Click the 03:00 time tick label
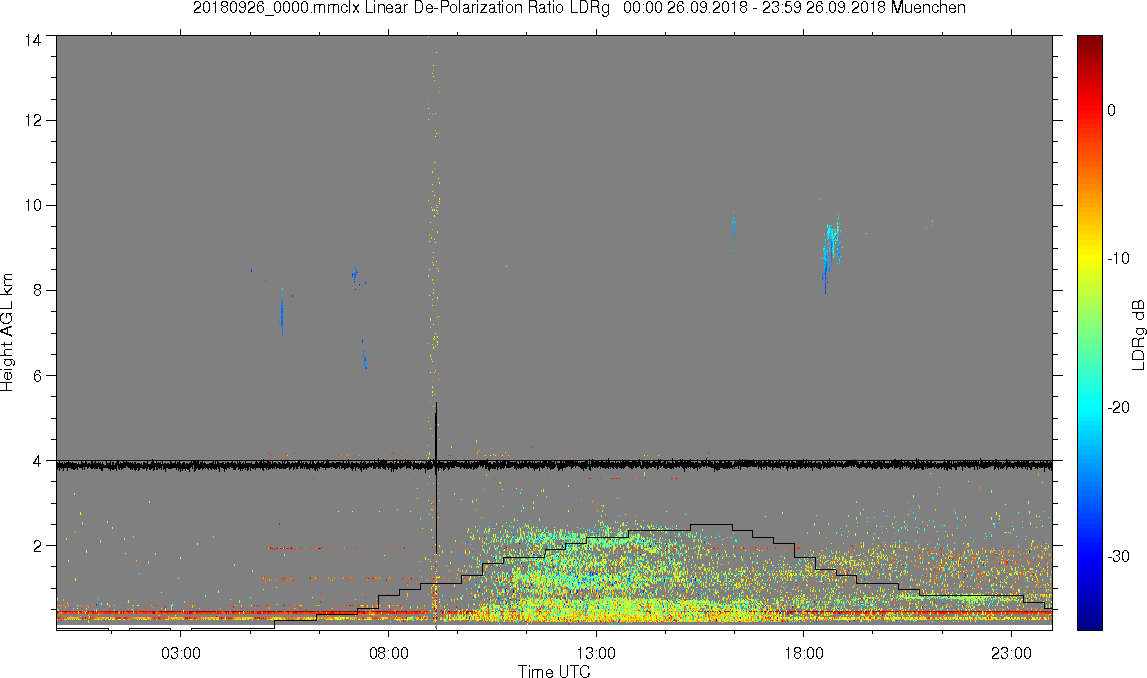 click(x=181, y=653)
